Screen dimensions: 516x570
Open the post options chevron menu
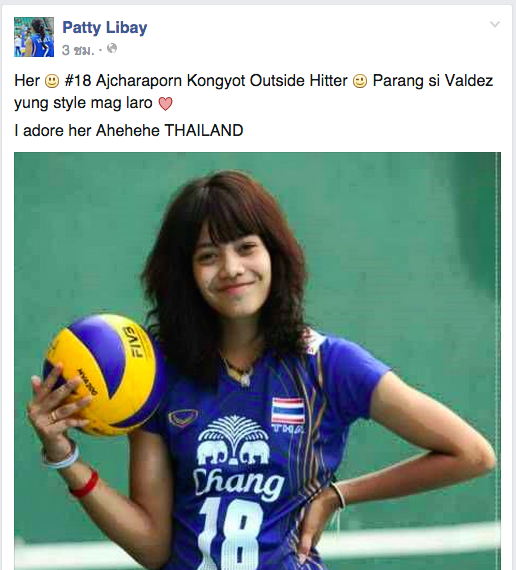tap(495, 24)
